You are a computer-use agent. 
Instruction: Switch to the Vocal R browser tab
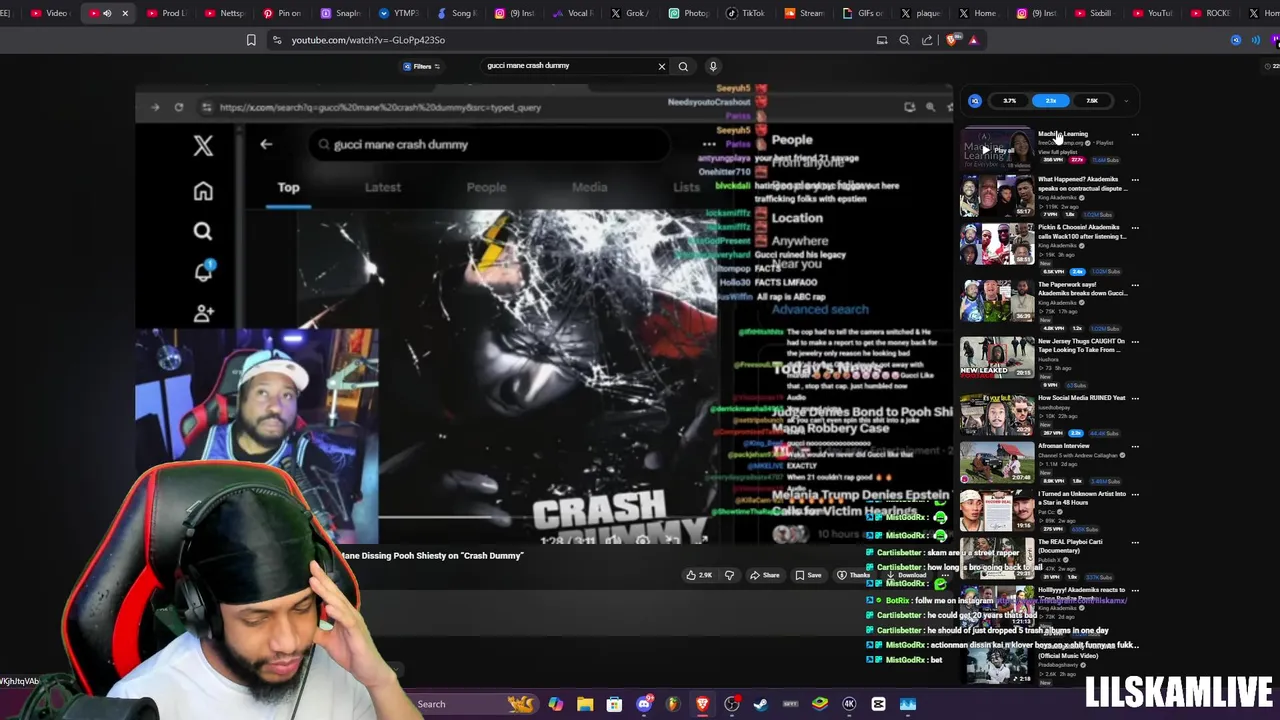[572, 13]
